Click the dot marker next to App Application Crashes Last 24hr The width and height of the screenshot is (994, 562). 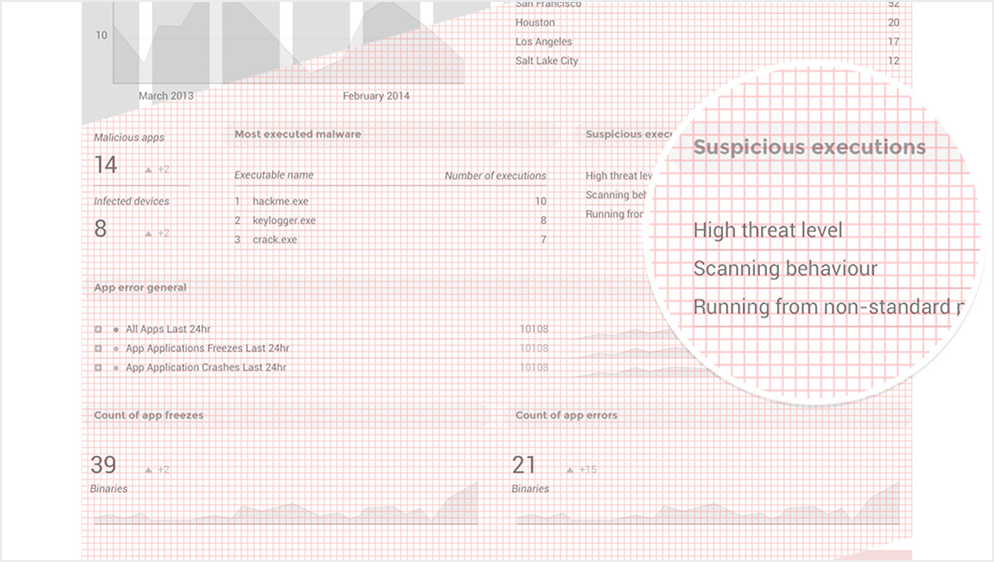116,367
